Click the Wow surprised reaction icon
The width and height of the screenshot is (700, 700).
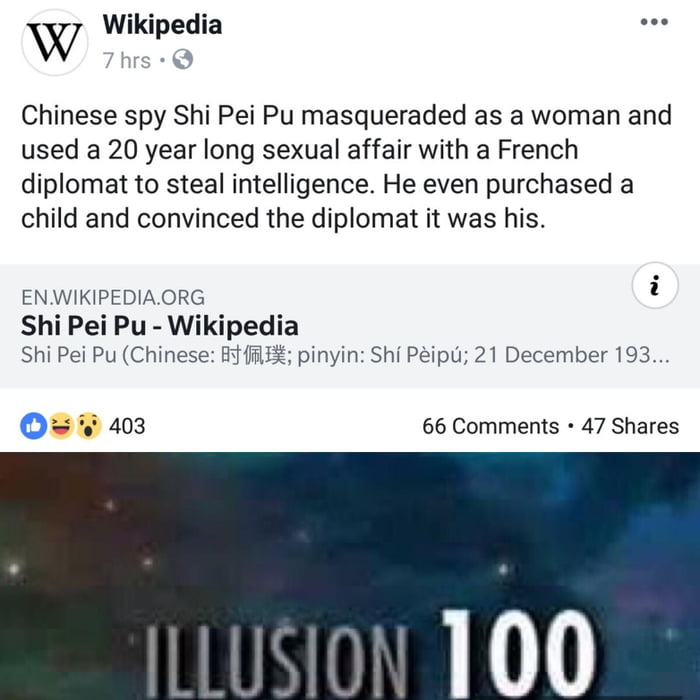[x=88, y=426]
